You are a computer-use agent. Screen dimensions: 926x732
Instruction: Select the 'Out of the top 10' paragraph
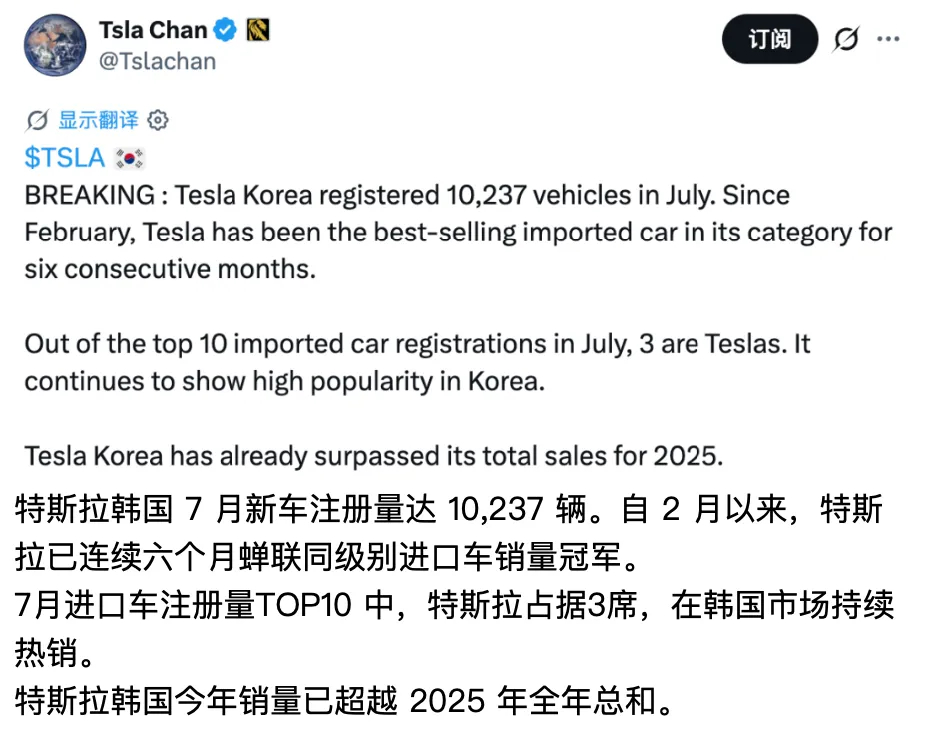(x=417, y=362)
